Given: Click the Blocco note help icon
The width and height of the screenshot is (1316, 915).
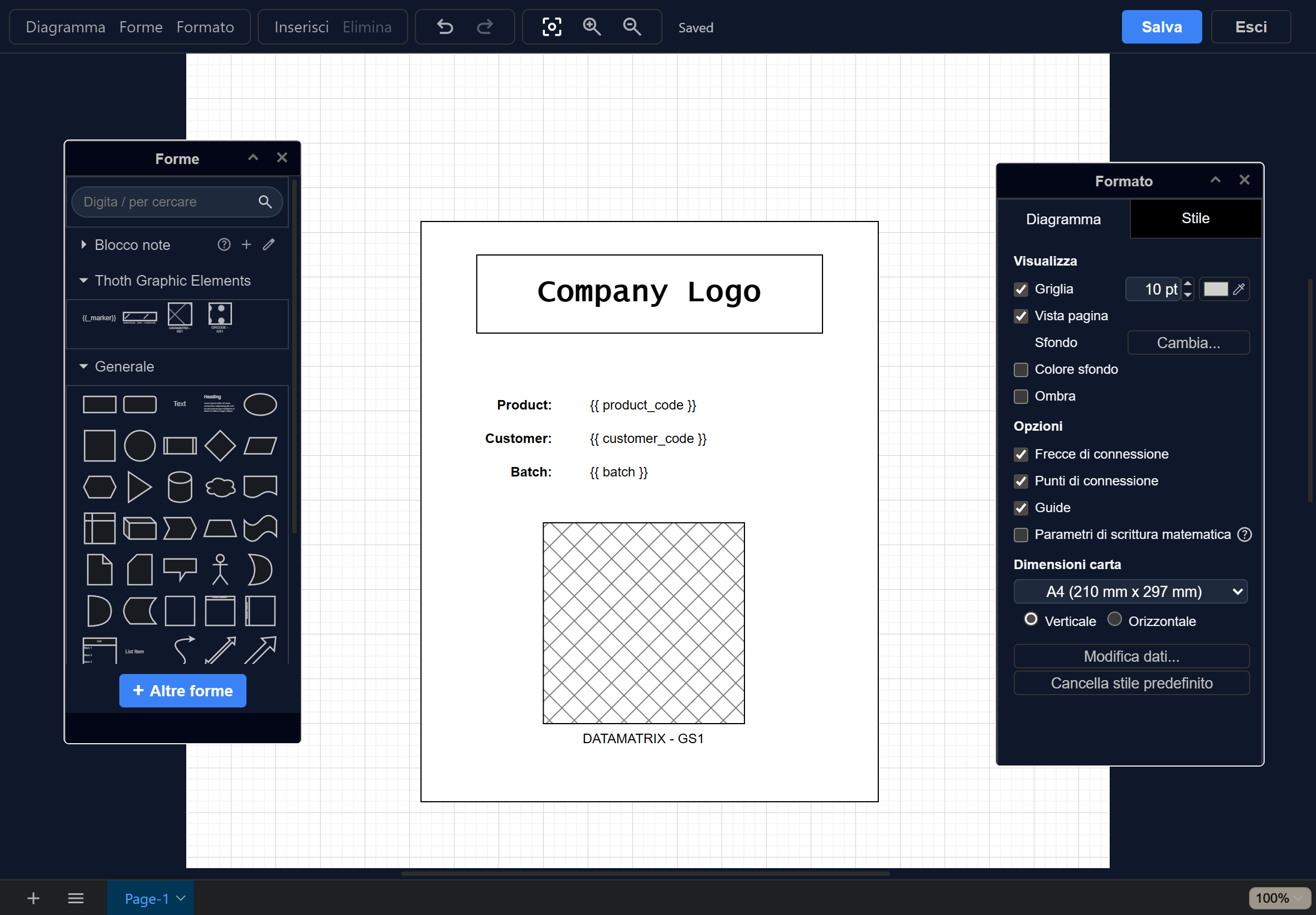Looking at the screenshot, I should tap(224, 245).
